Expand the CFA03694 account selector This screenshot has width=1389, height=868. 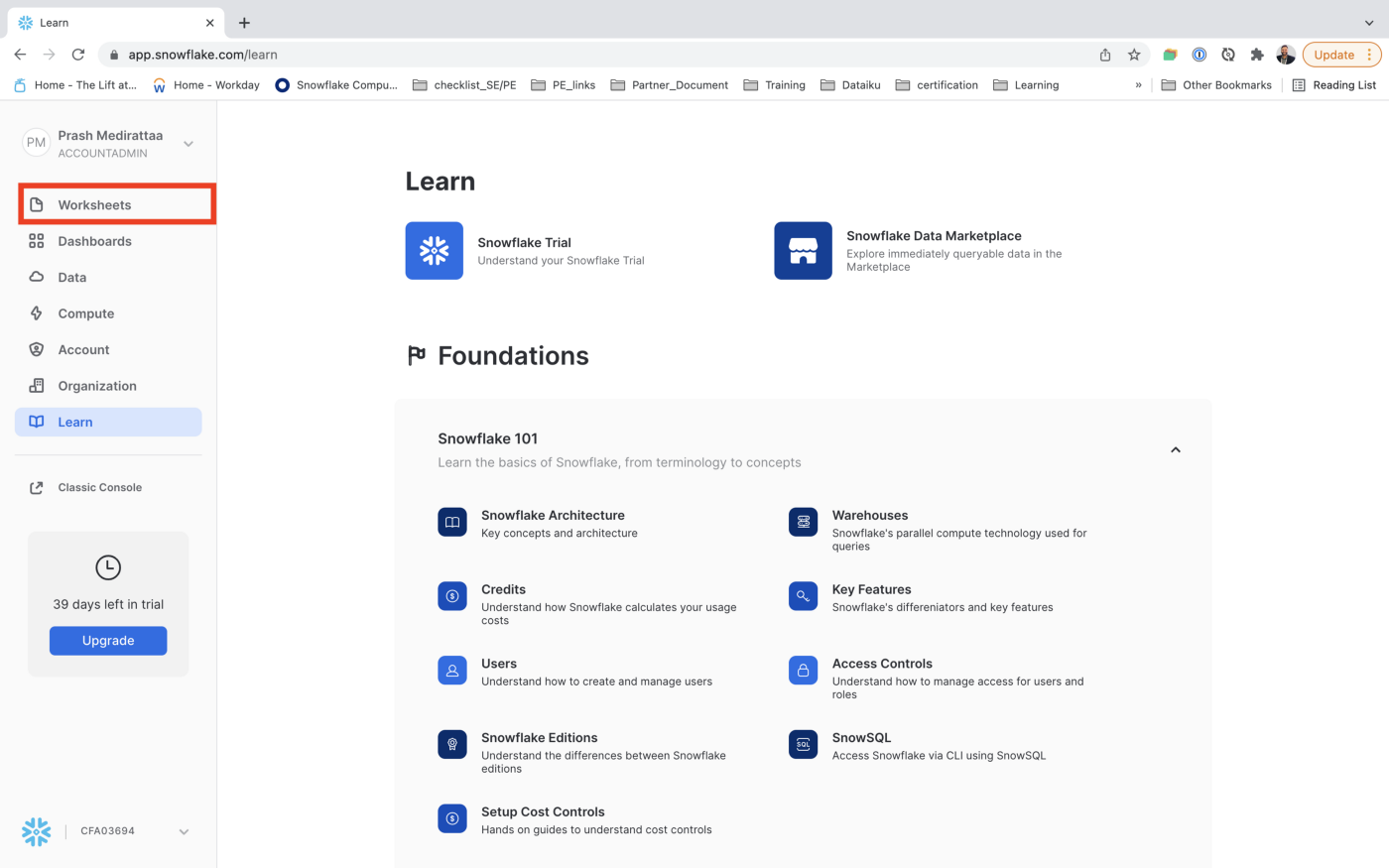pyautogui.click(x=184, y=831)
